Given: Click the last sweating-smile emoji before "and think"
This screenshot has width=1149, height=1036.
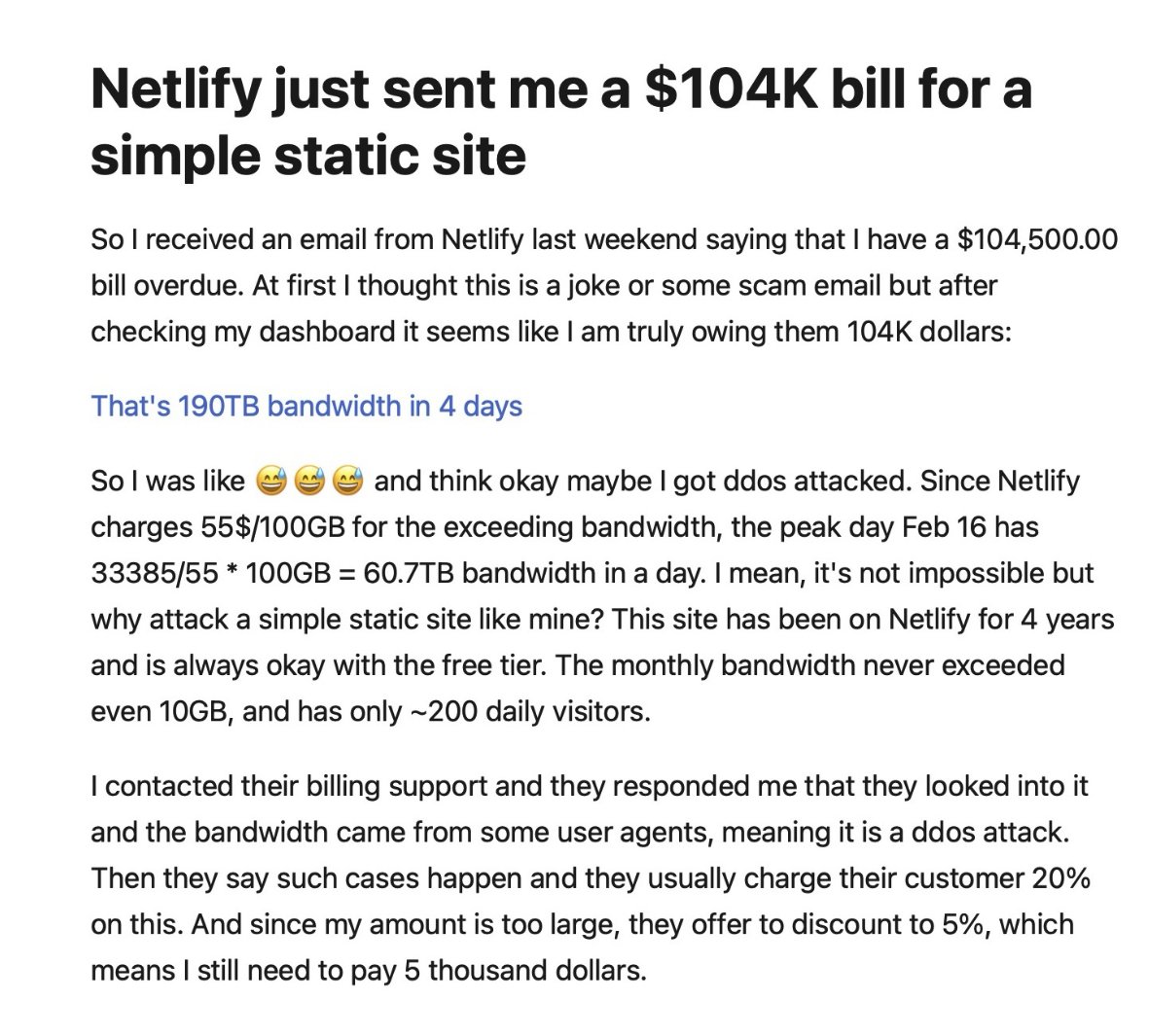Looking at the screenshot, I should pyautogui.click(x=347, y=481).
